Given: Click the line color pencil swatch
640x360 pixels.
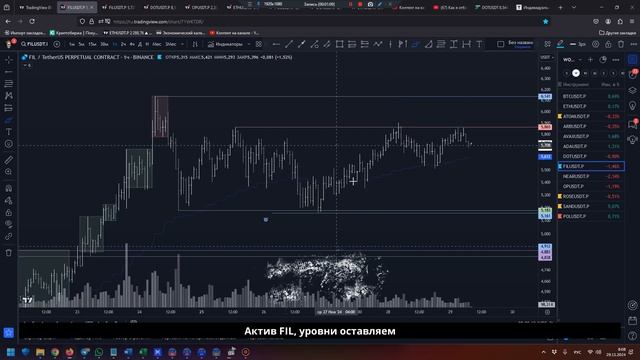Looking at the screenshot, I should click(x=560, y=44).
